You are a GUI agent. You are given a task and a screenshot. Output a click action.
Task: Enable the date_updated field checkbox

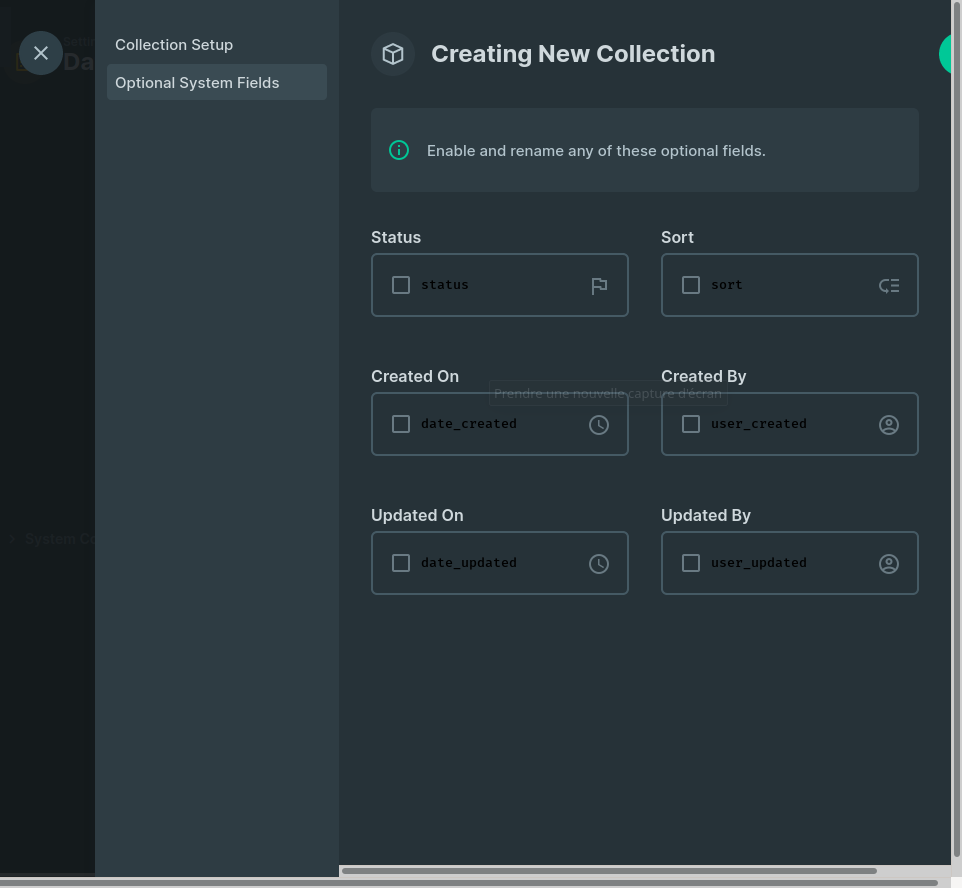(x=401, y=563)
